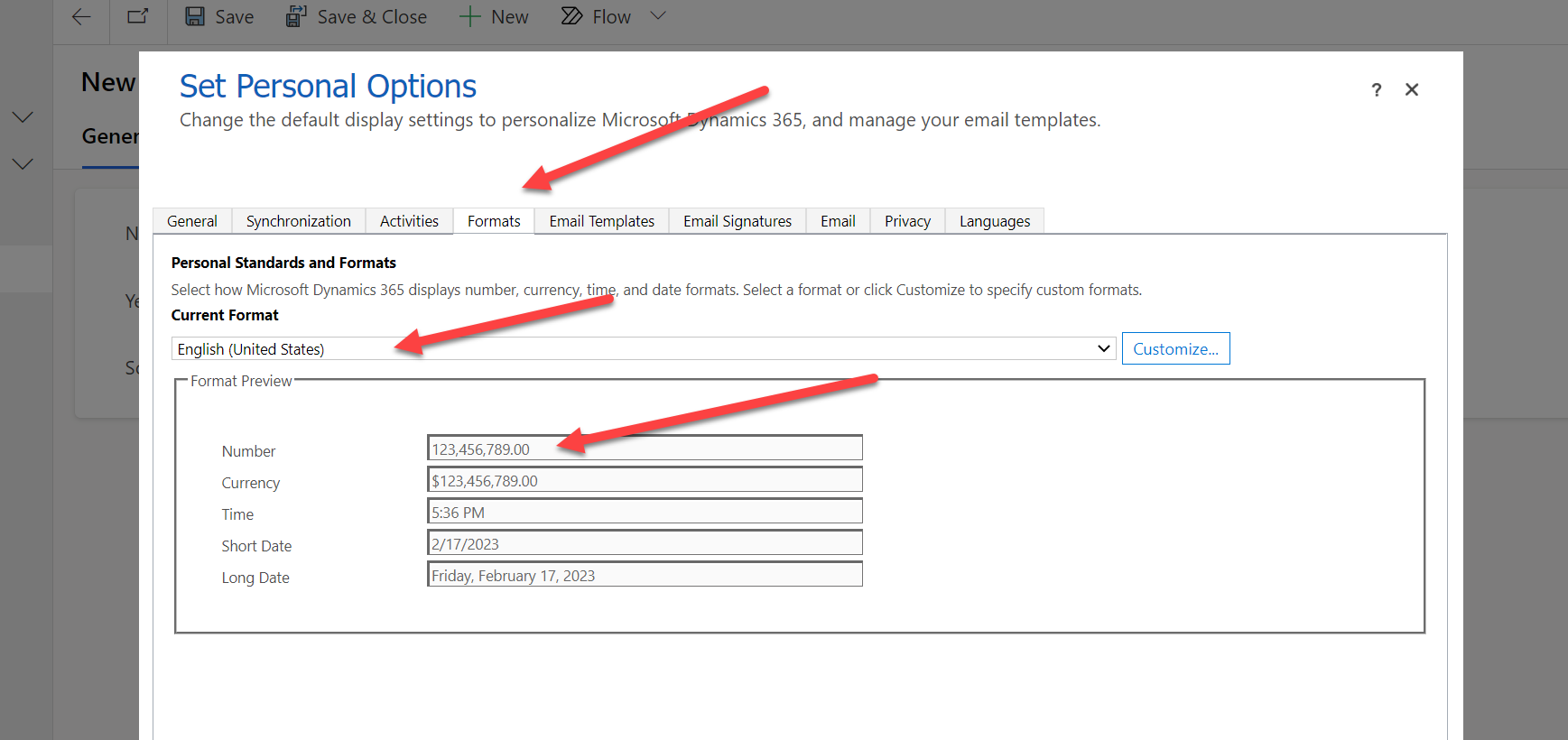Close the Set Personal Options dialog
This screenshot has width=1568, height=740.
[x=1412, y=89]
